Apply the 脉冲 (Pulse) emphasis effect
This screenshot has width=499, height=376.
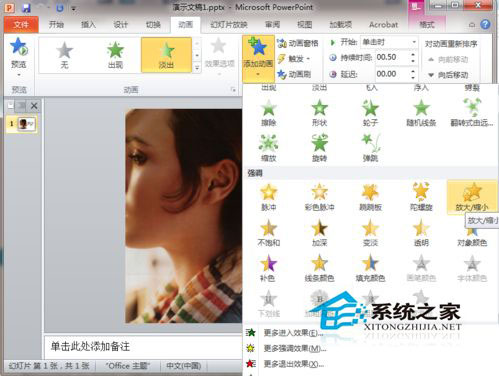[x=269, y=197]
